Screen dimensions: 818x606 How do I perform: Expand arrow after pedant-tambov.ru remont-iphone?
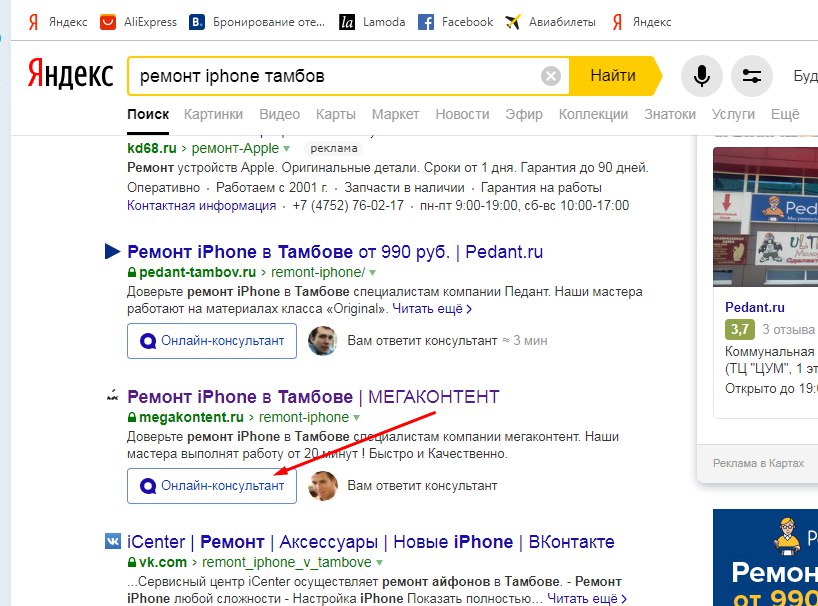[x=372, y=273]
